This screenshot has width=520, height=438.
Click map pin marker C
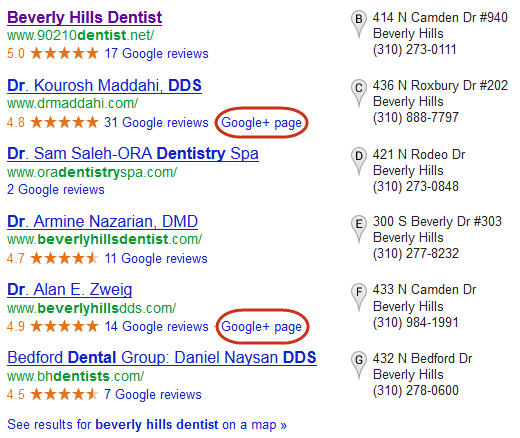[359, 93]
